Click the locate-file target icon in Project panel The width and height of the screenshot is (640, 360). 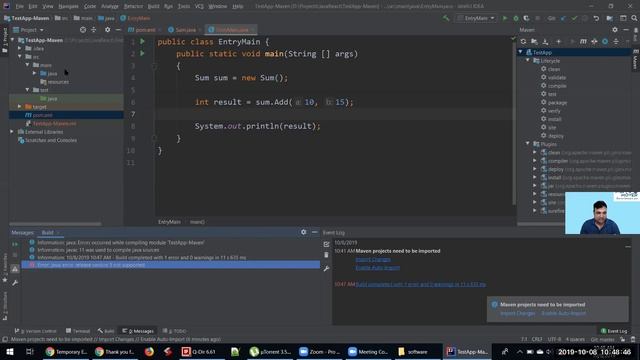pos(83,30)
